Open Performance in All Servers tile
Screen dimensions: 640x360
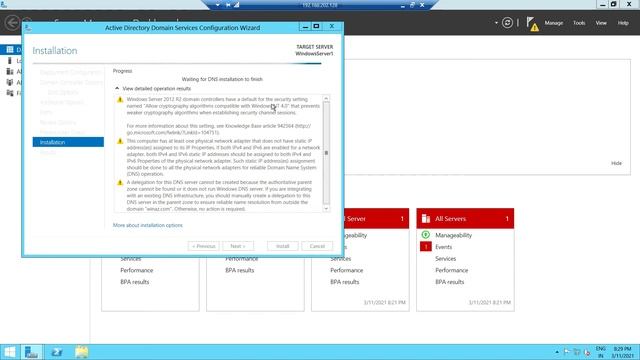point(451,270)
